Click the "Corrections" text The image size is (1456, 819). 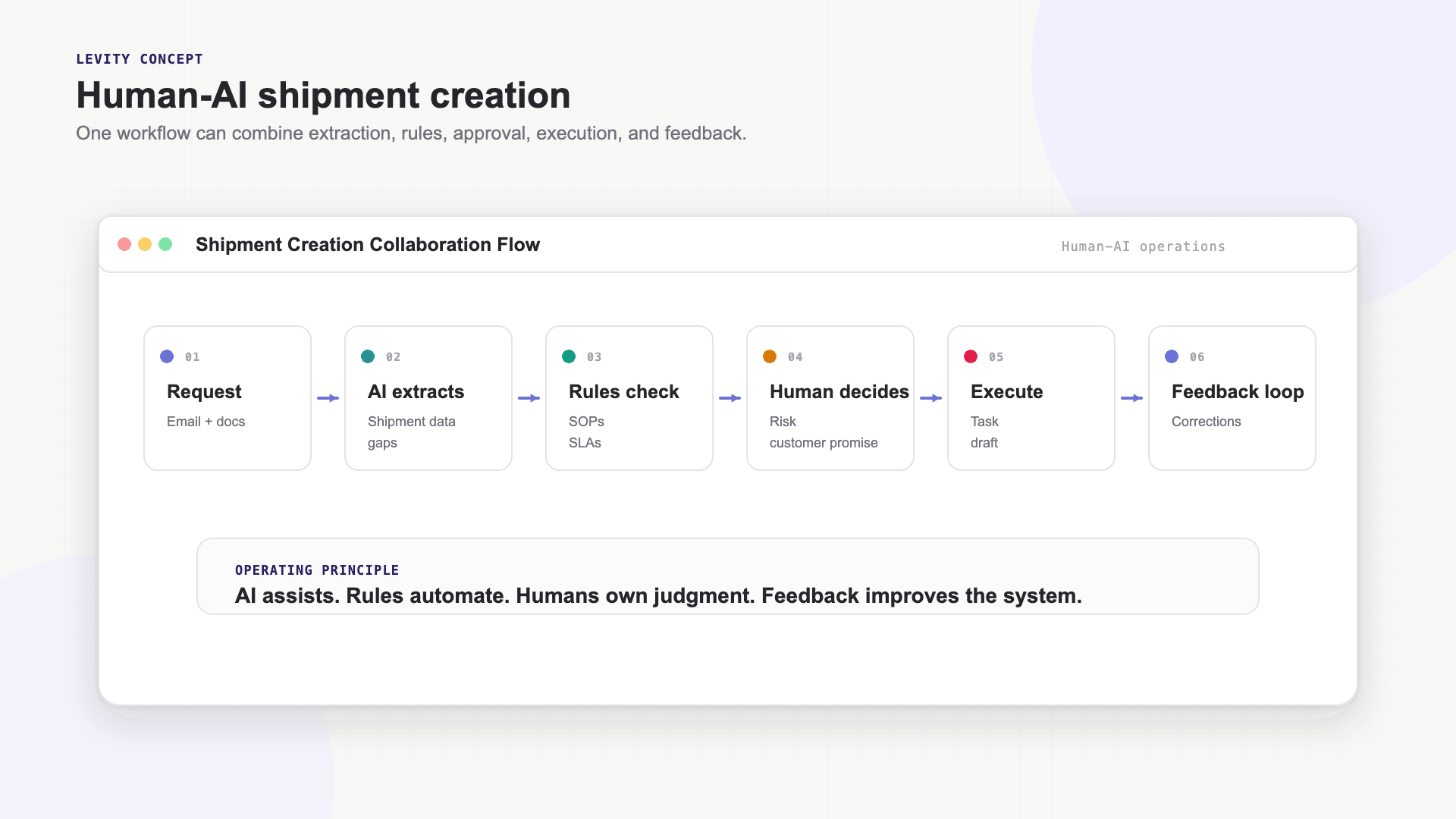[1207, 422]
